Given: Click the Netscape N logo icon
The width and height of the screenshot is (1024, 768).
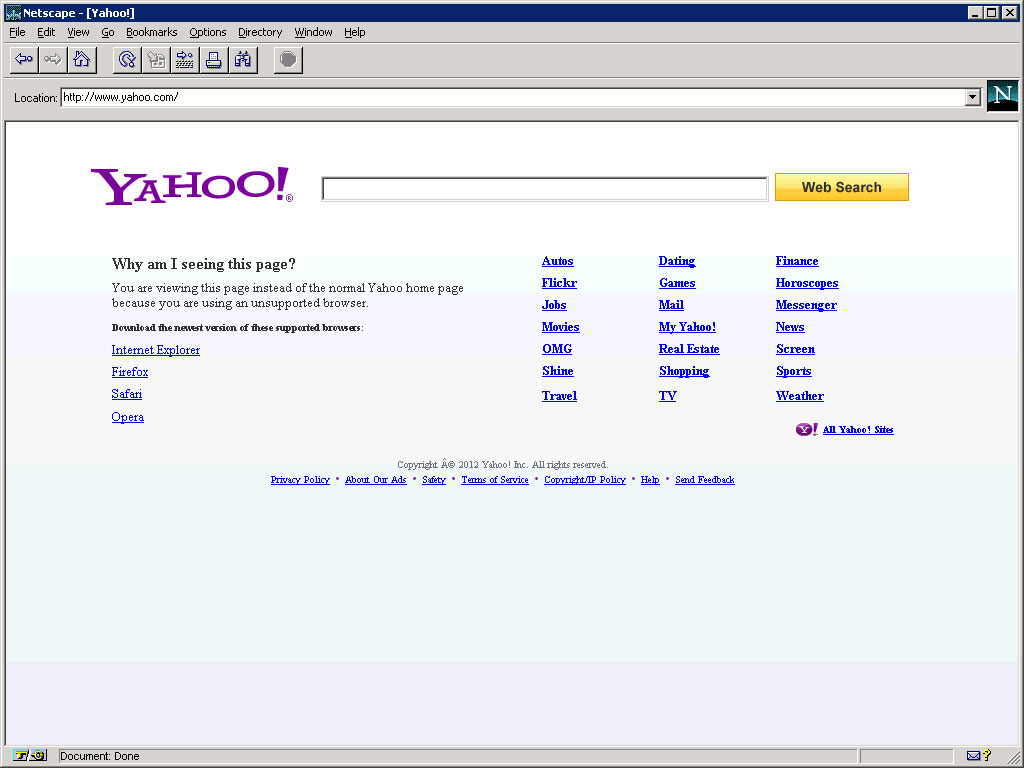Looking at the screenshot, I should 1002,96.
